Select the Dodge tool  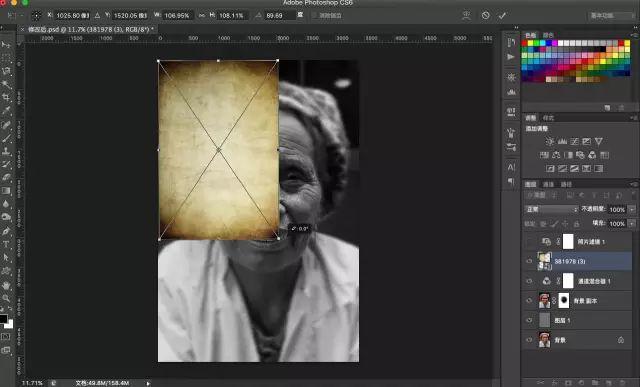(x=6, y=217)
